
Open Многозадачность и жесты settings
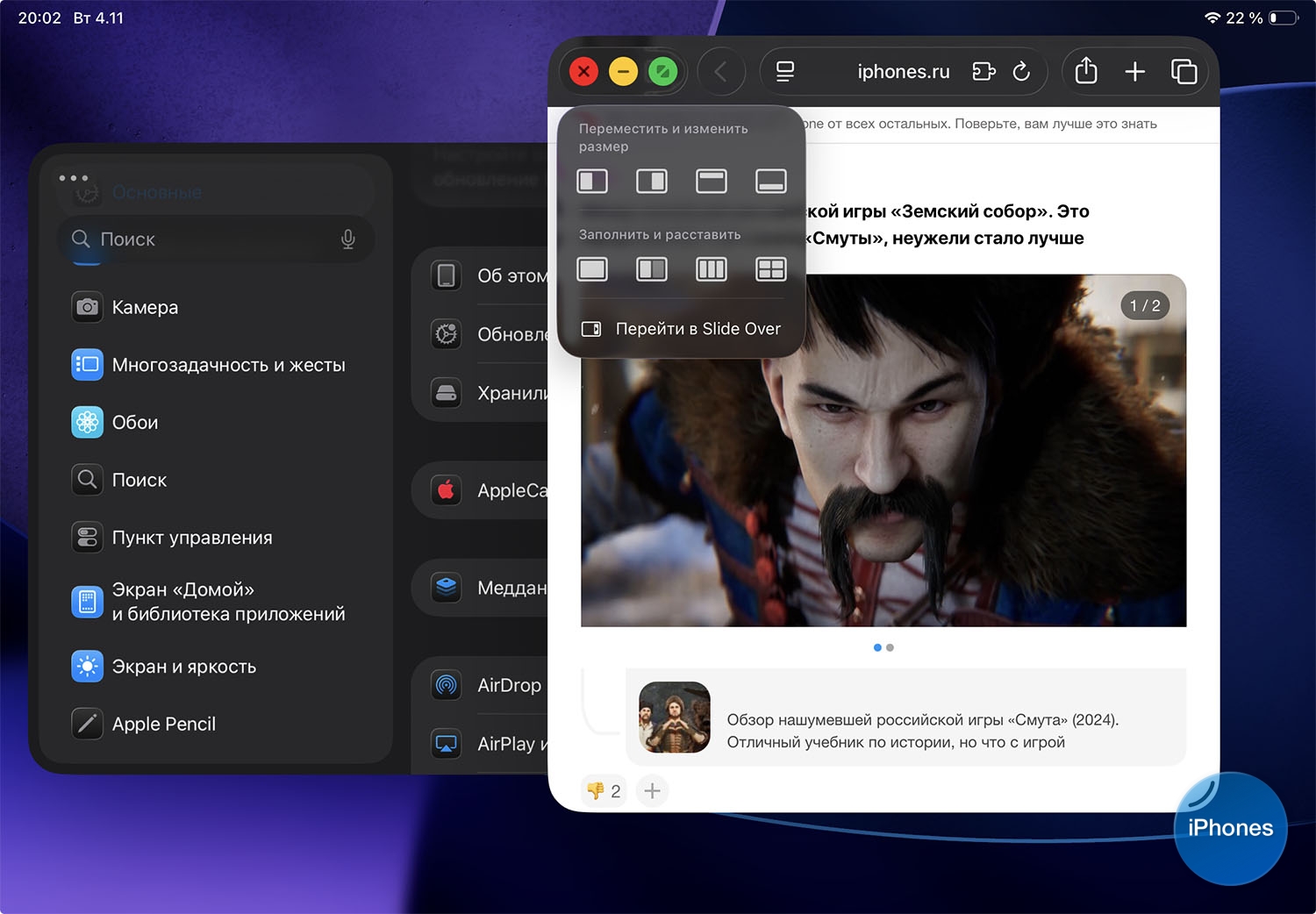(228, 365)
